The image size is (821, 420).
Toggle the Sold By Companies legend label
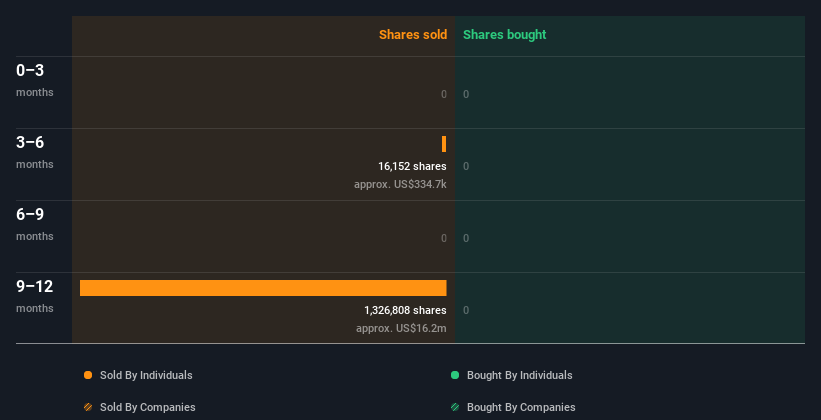[147, 407]
